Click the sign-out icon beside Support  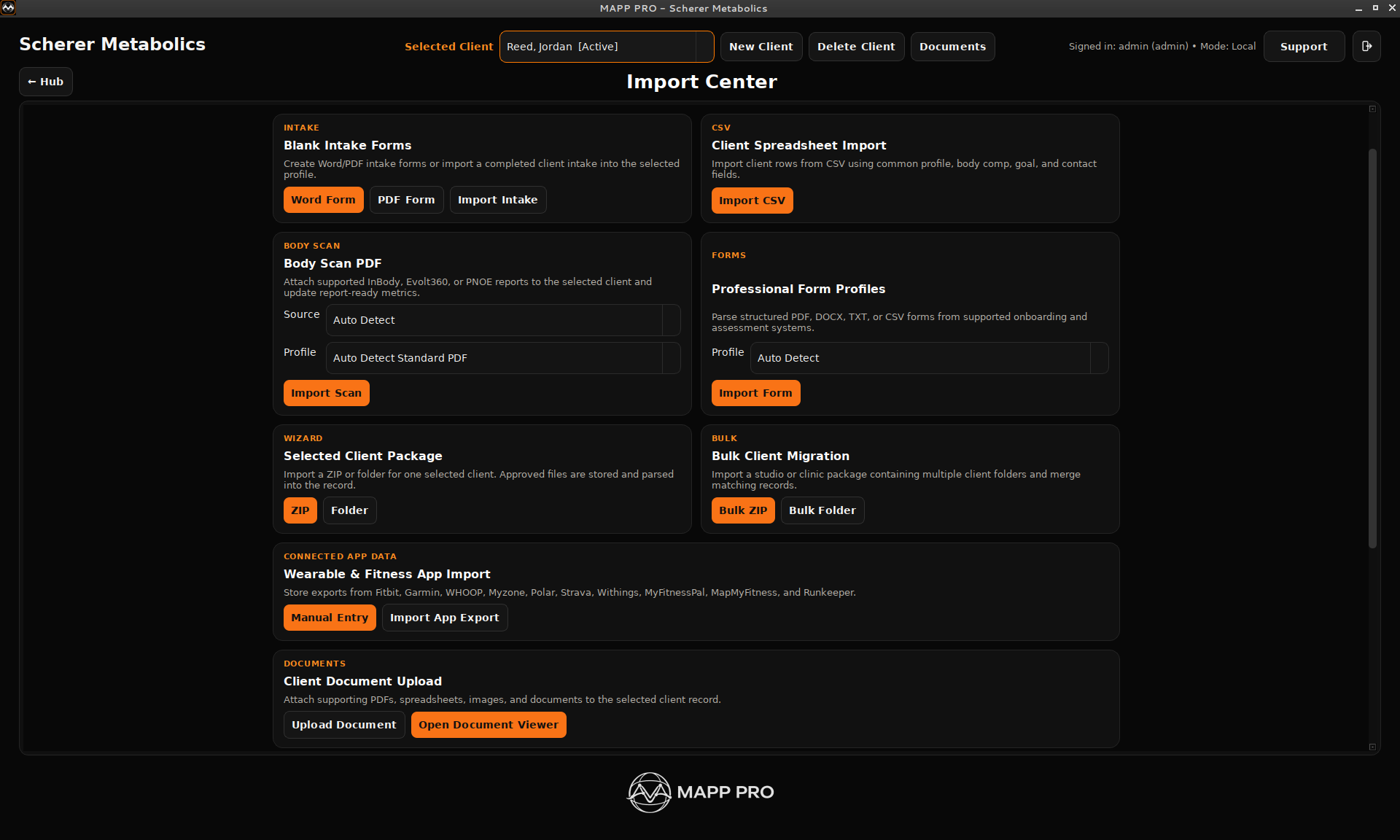pyautogui.click(x=1366, y=47)
